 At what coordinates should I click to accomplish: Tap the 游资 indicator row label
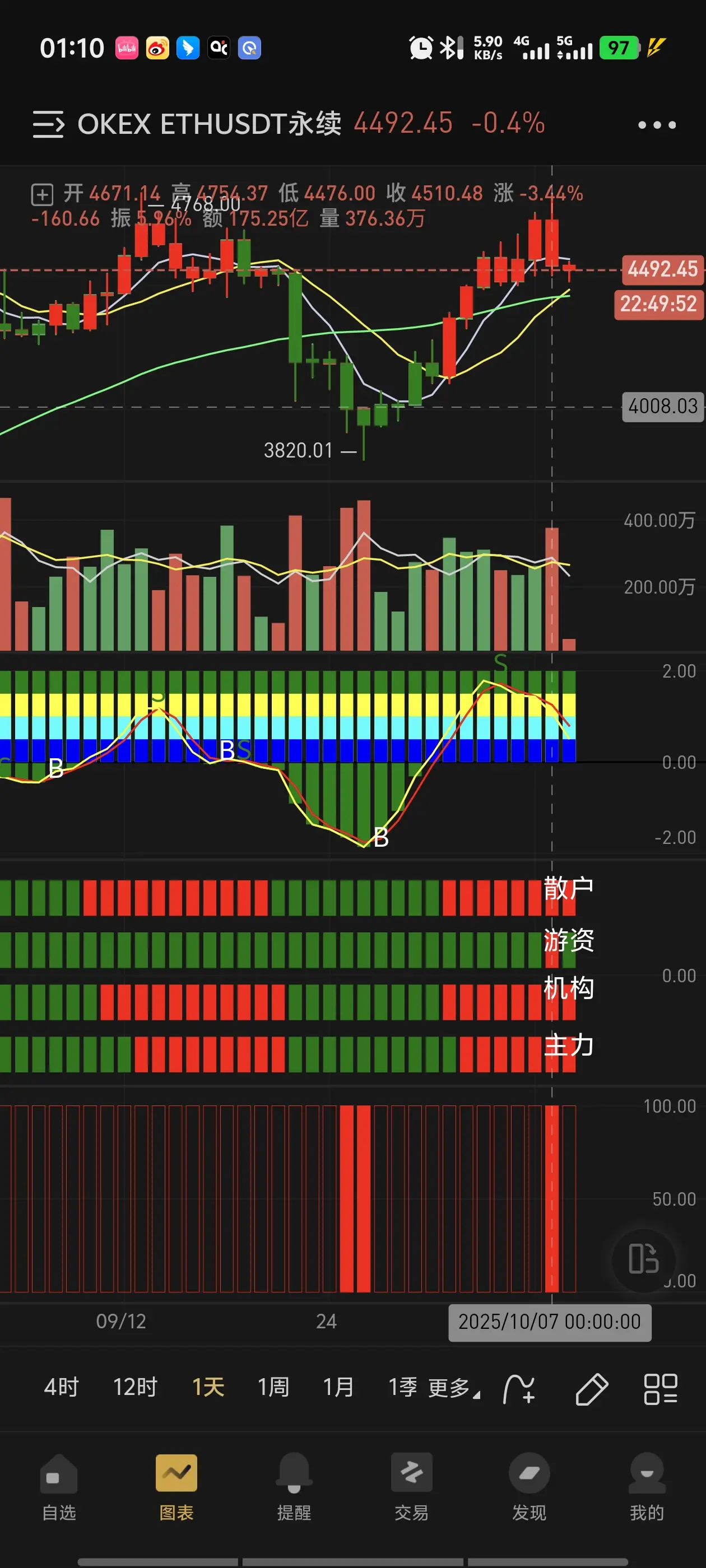pyautogui.click(x=569, y=940)
